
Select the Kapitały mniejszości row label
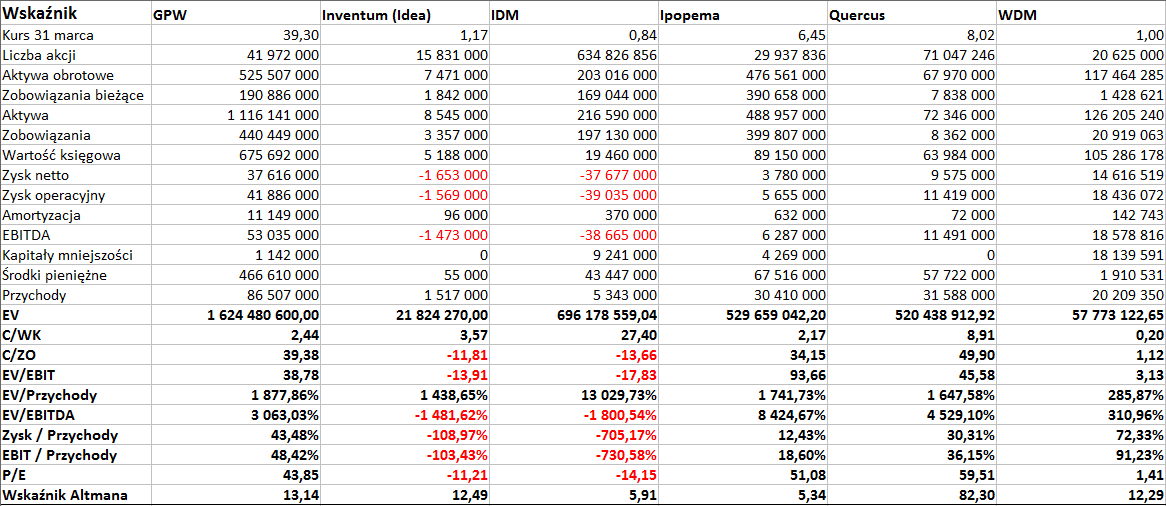(x=68, y=256)
